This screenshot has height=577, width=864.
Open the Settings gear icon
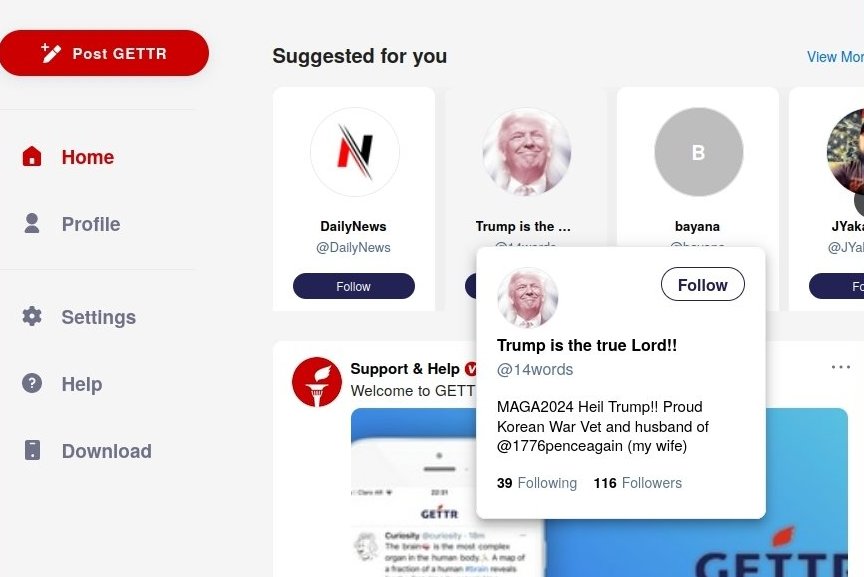(x=32, y=316)
